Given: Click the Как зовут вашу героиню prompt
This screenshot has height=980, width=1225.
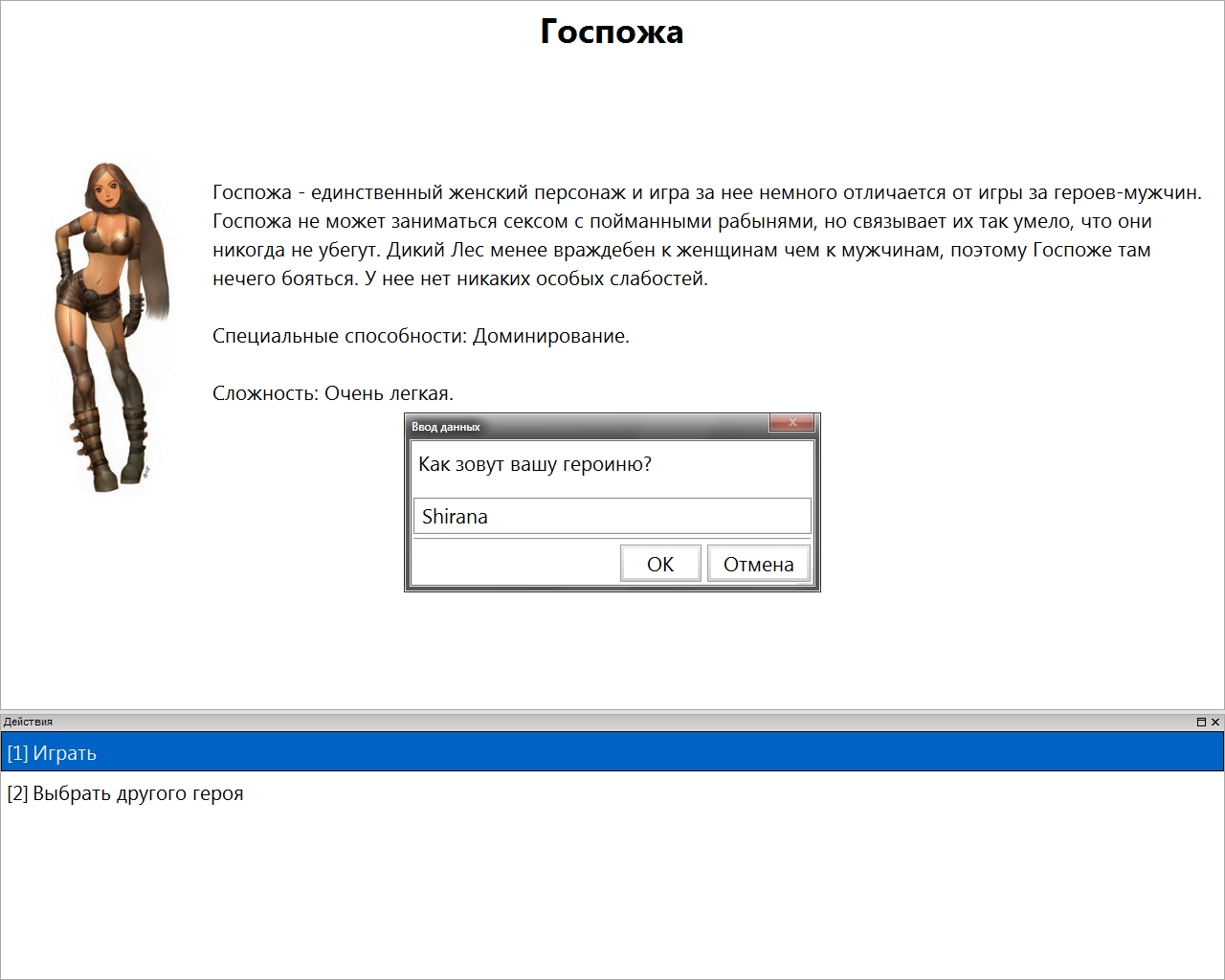Looking at the screenshot, I should click(x=535, y=465).
